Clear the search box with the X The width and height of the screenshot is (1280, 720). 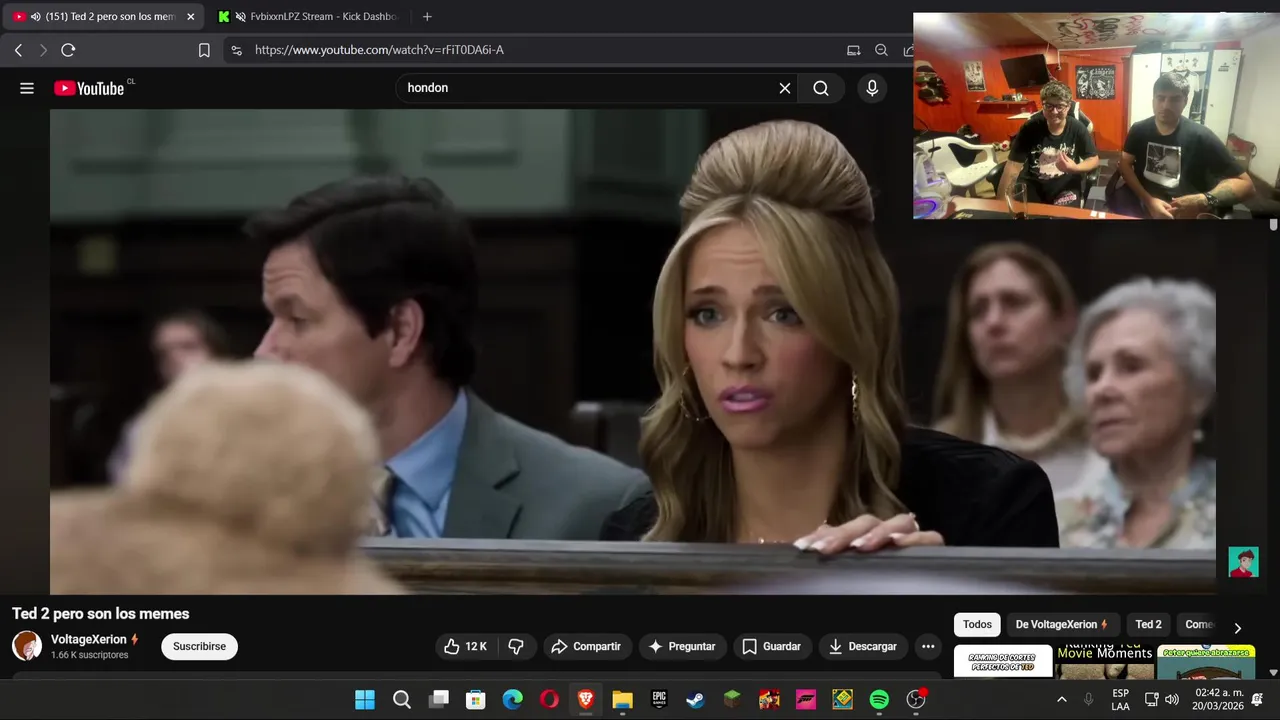[x=785, y=88]
